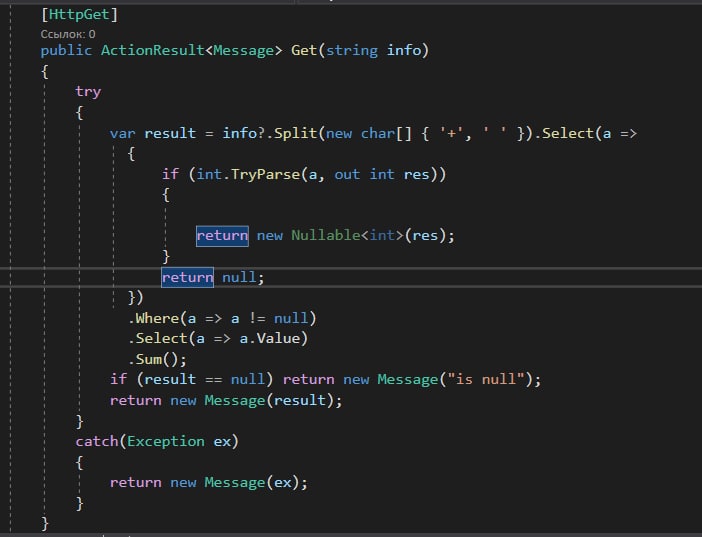Select 'result == null' condition

(205, 379)
